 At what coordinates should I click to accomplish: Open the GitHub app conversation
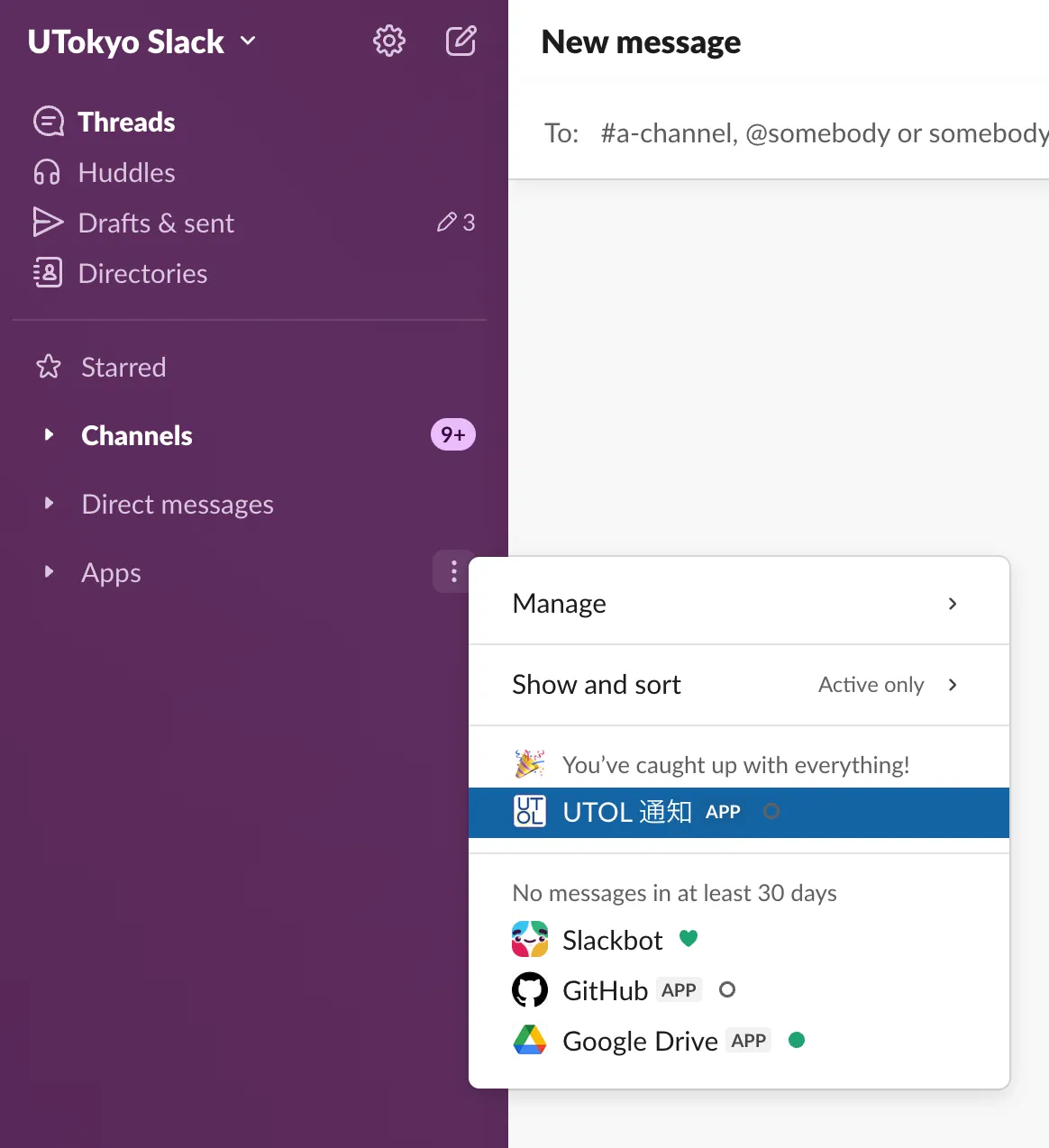pyautogui.click(x=605, y=990)
